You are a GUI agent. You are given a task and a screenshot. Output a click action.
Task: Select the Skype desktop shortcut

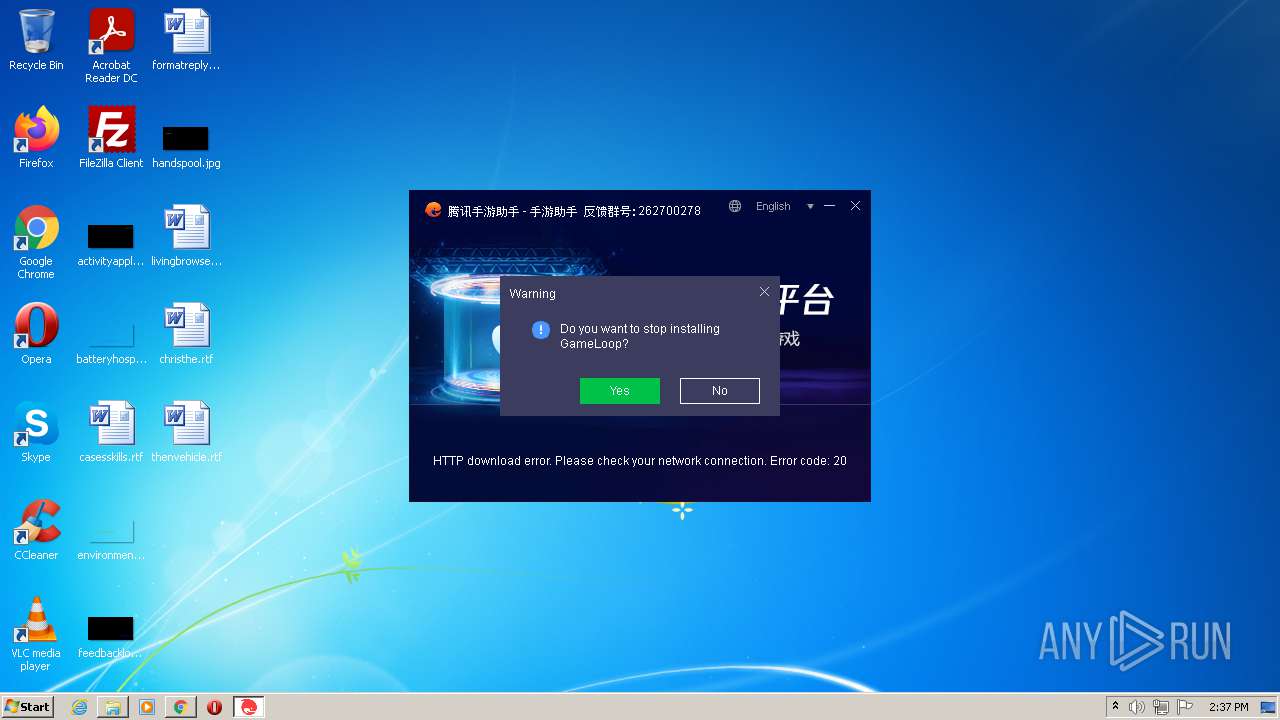[x=36, y=432]
